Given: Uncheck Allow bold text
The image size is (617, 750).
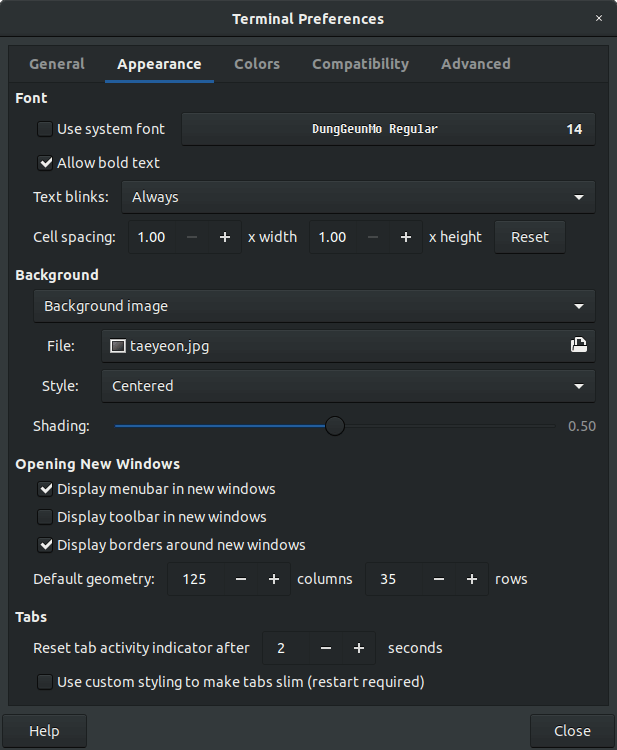Looking at the screenshot, I should (45, 162).
